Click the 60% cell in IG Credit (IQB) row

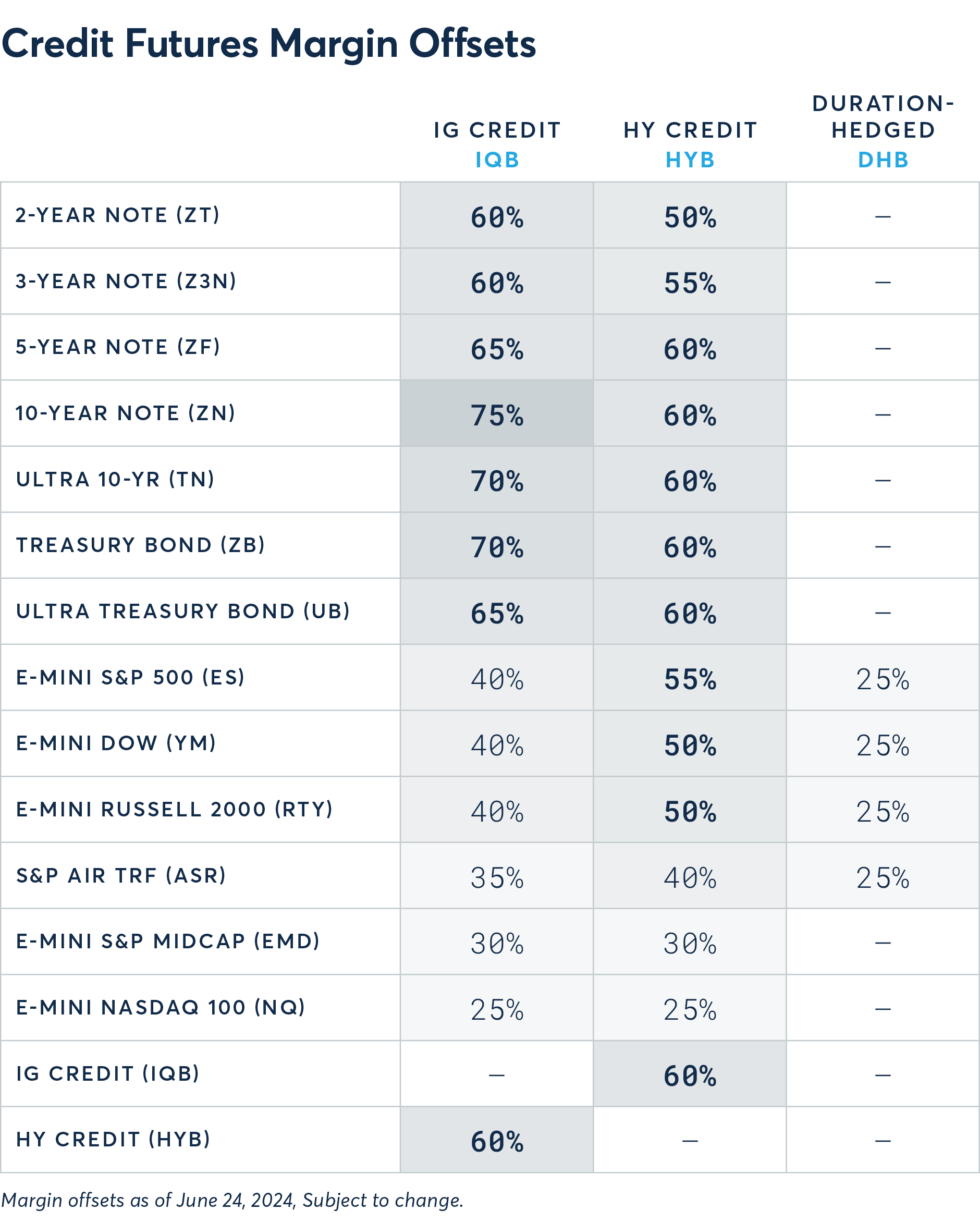[x=690, y=1075]
